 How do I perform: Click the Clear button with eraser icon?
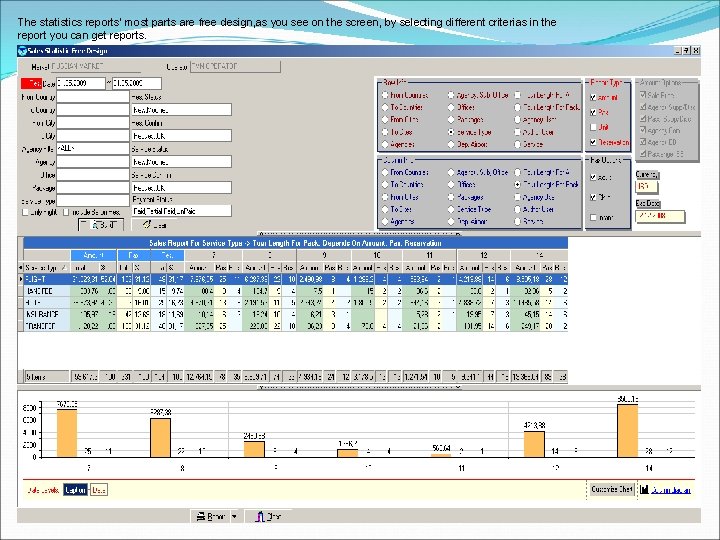pos(155,225)
